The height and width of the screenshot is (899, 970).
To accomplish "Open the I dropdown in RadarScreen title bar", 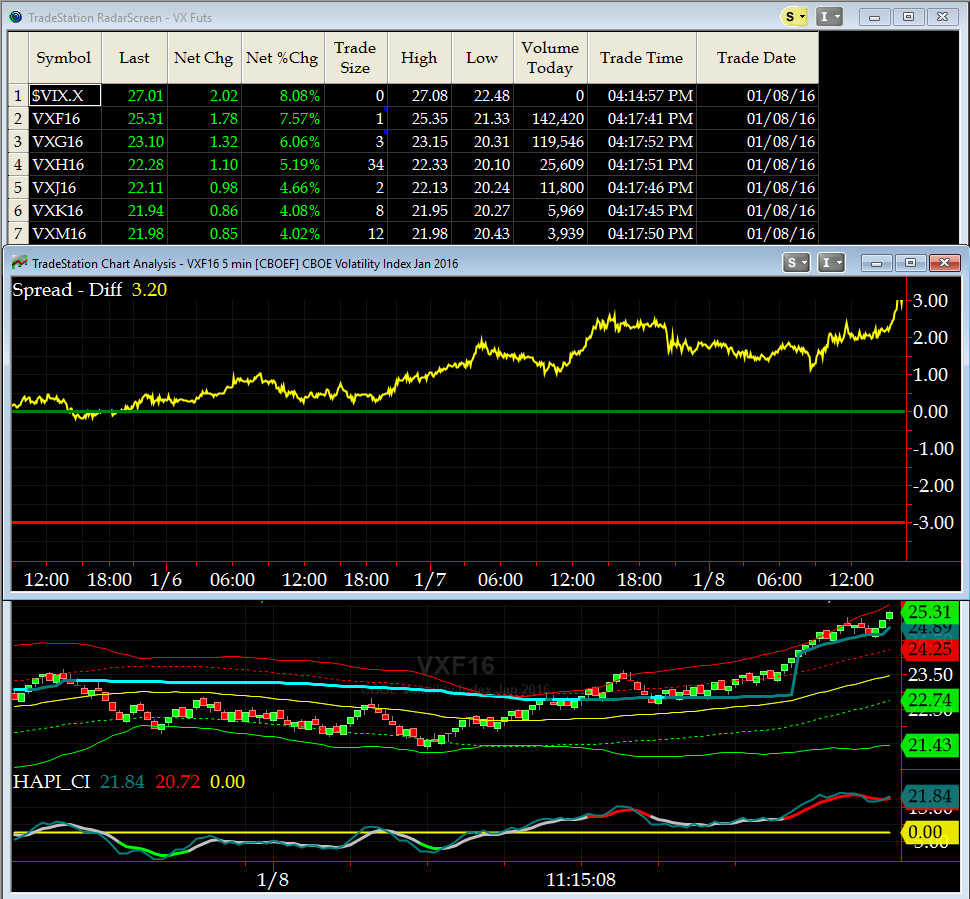I will click(829, 17).
